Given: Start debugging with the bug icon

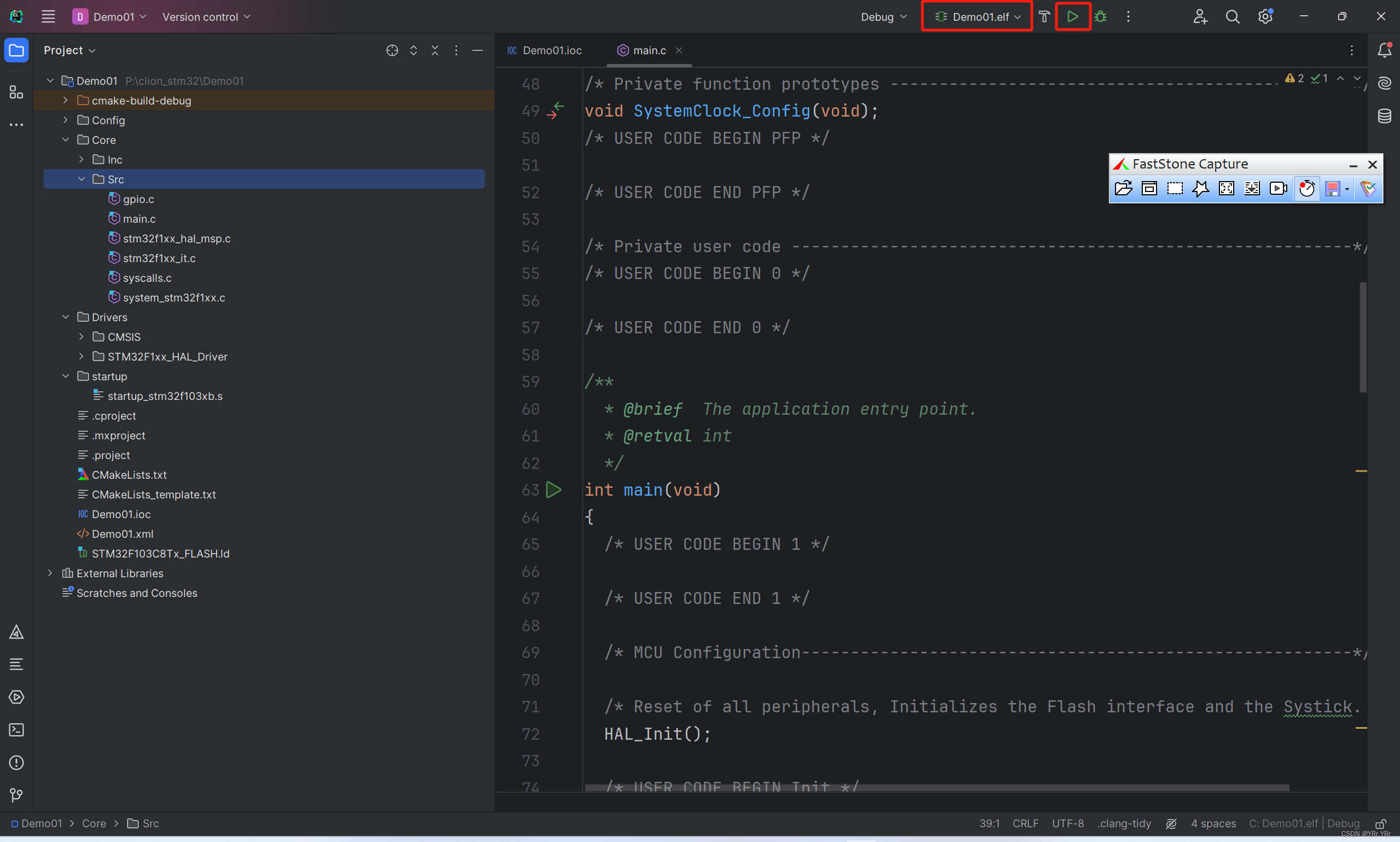Looking at the screenshot, I should [x=1101, y=16].
